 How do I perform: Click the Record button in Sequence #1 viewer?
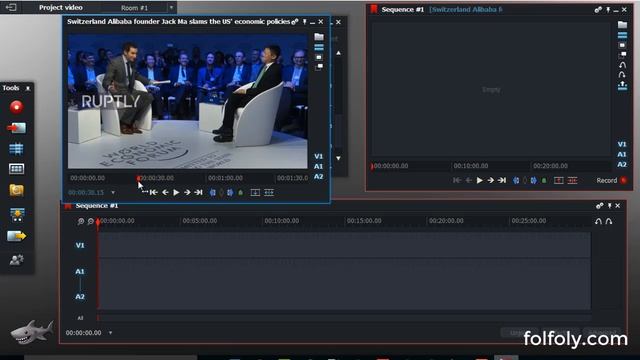612,180
